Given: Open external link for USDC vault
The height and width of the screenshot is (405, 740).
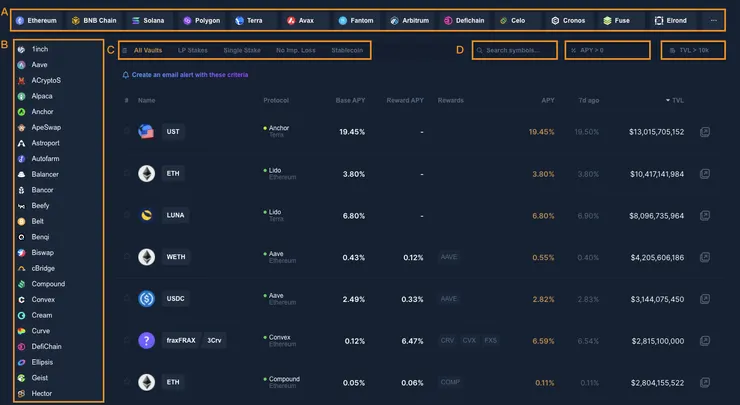Looking at the screenshot, I should (705, 299).
